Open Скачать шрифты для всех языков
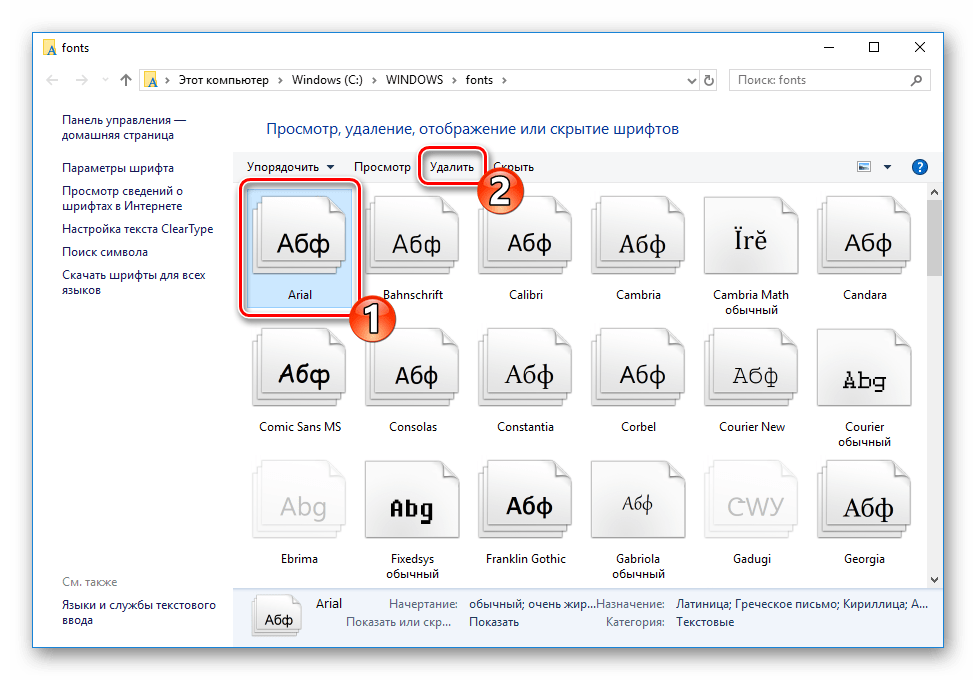This screenshot has height=680, width=976. tap(133, 282)
